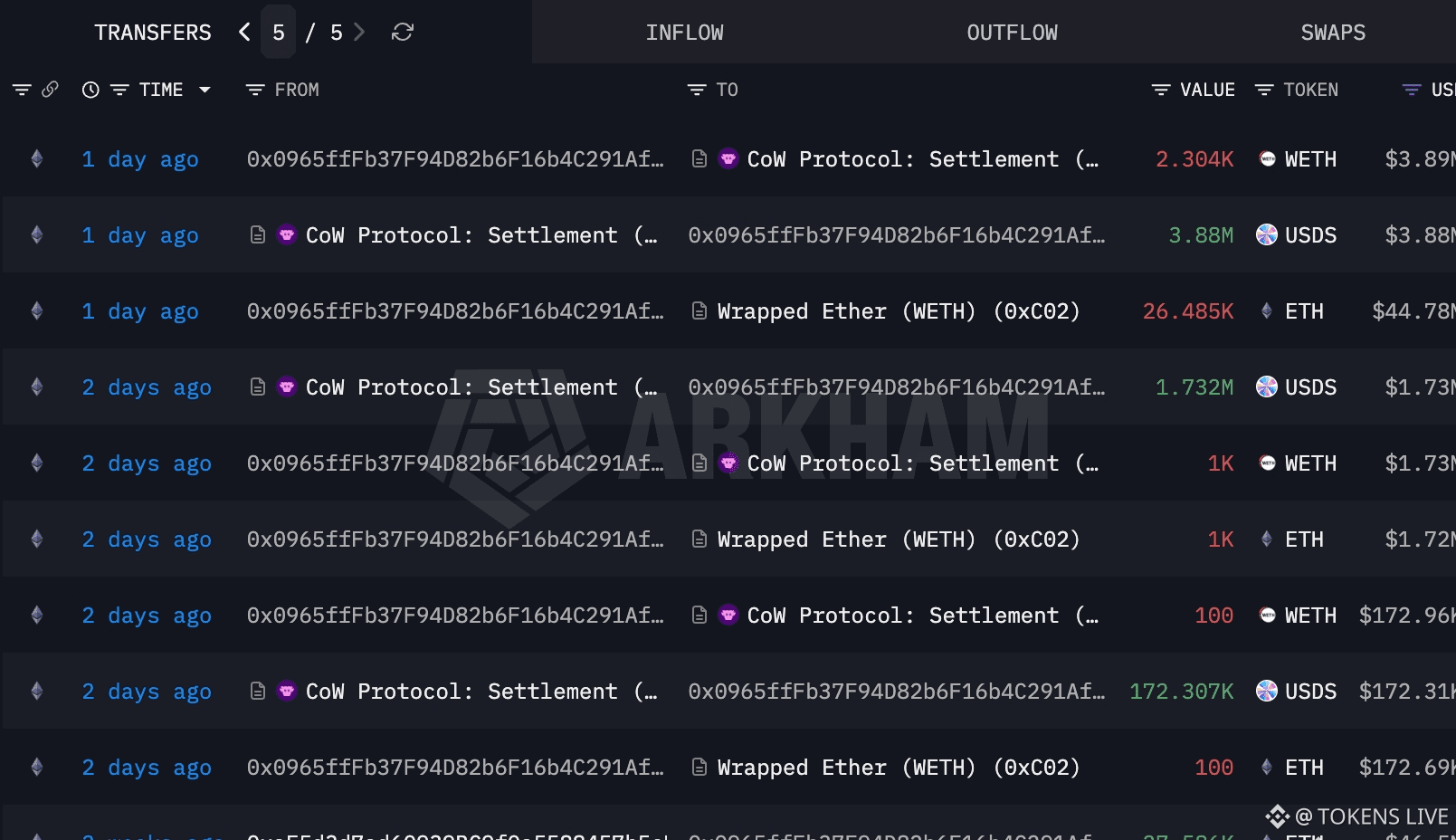Go to the next transfers page
This screenshot has height=840, width=1456.
coord(359,33)
